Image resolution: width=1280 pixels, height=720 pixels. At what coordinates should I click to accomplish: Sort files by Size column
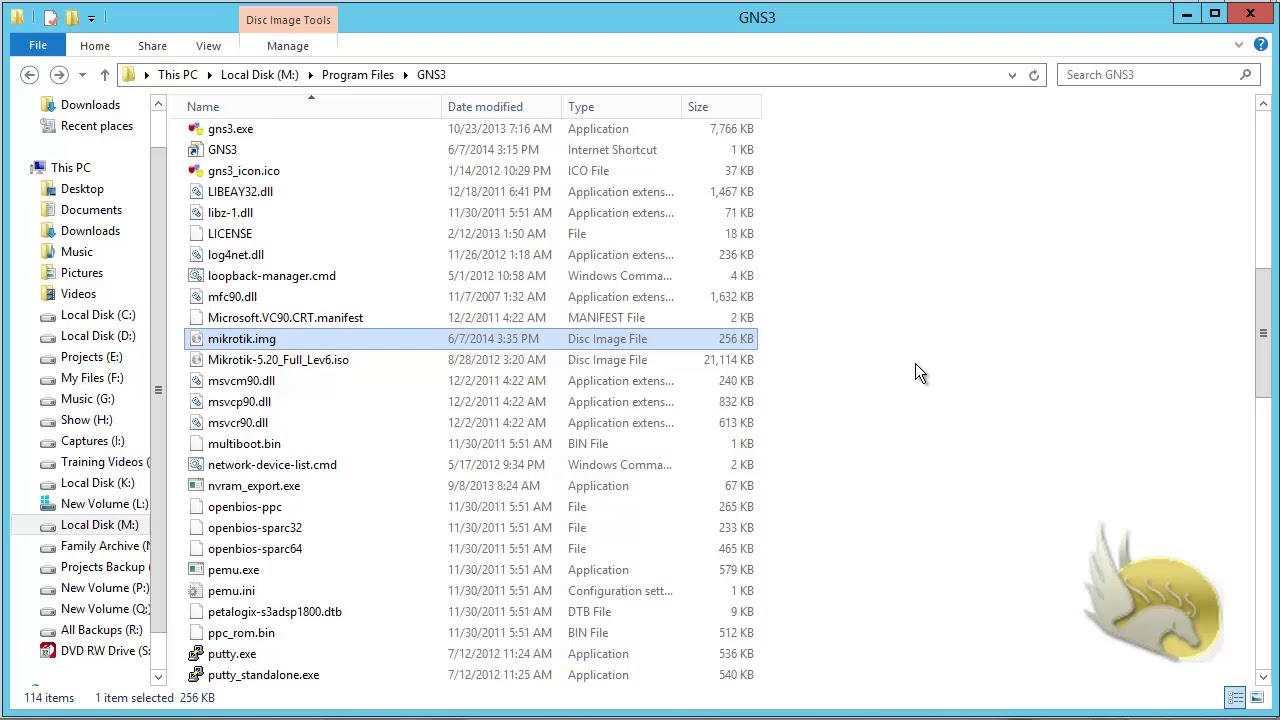(x=721, y=107)
